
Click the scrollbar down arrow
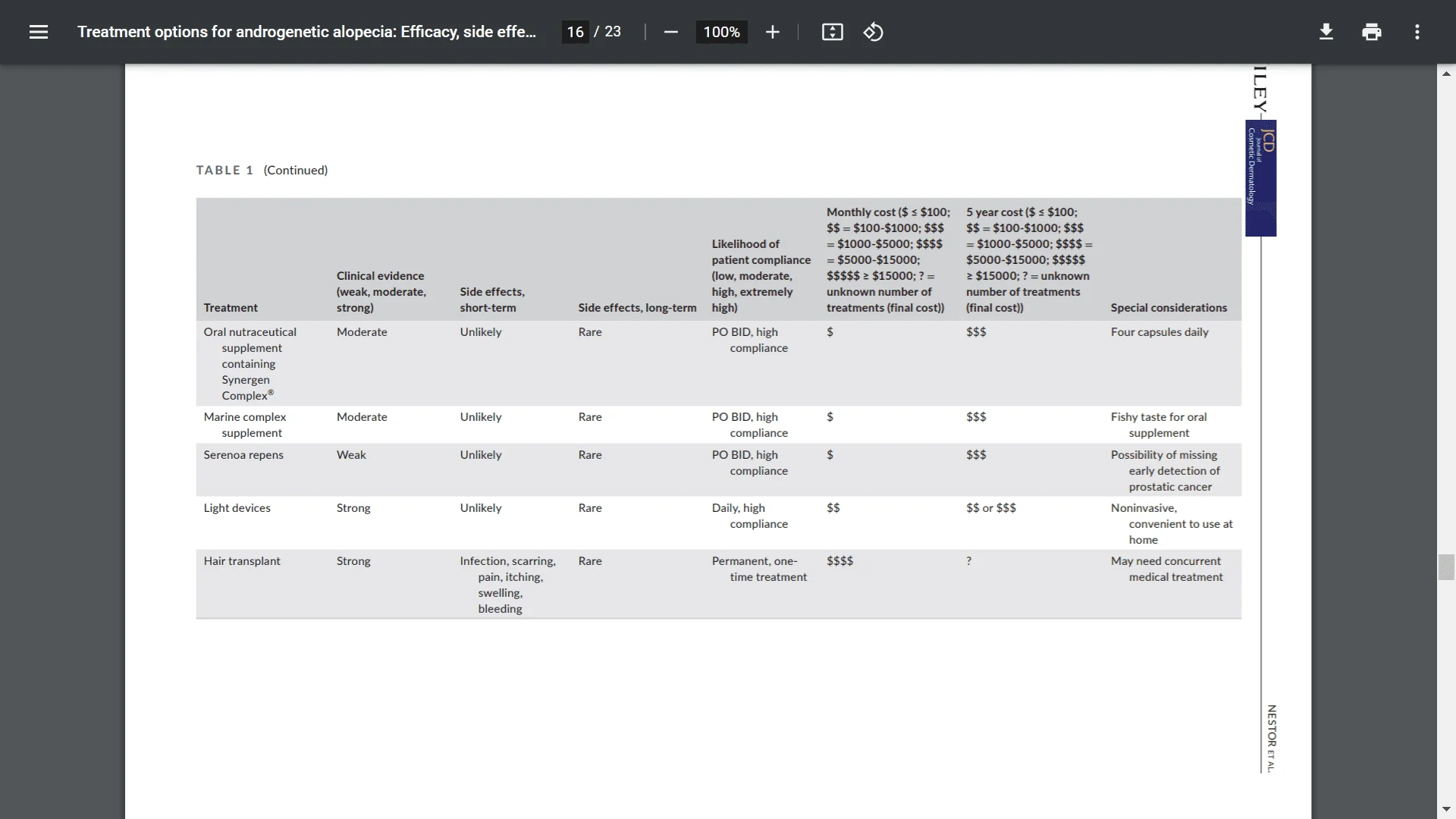click(1446, 809)
